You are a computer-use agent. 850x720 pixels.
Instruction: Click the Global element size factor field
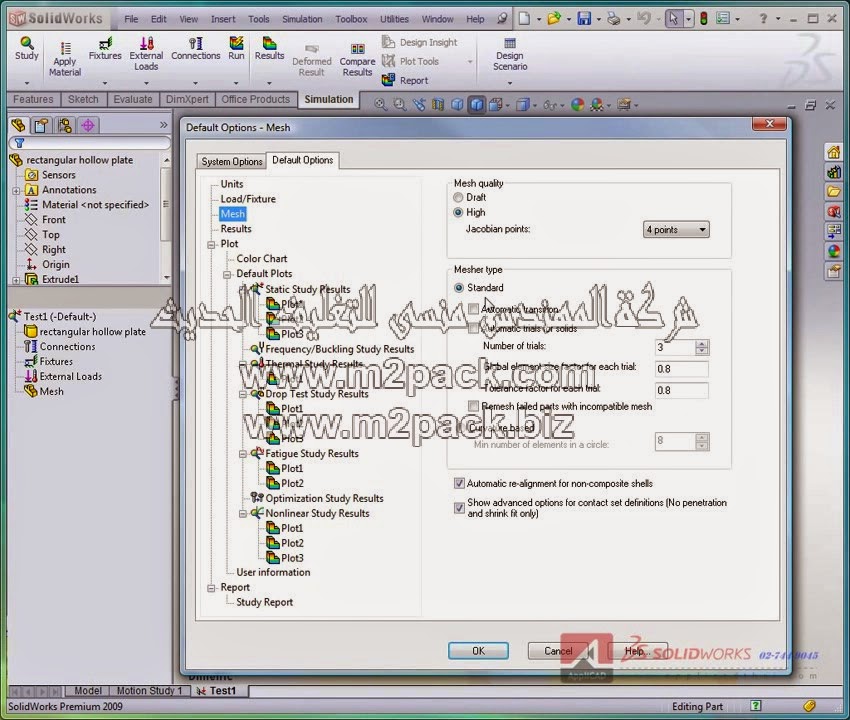pyautogui.click(x=681, y=369)
